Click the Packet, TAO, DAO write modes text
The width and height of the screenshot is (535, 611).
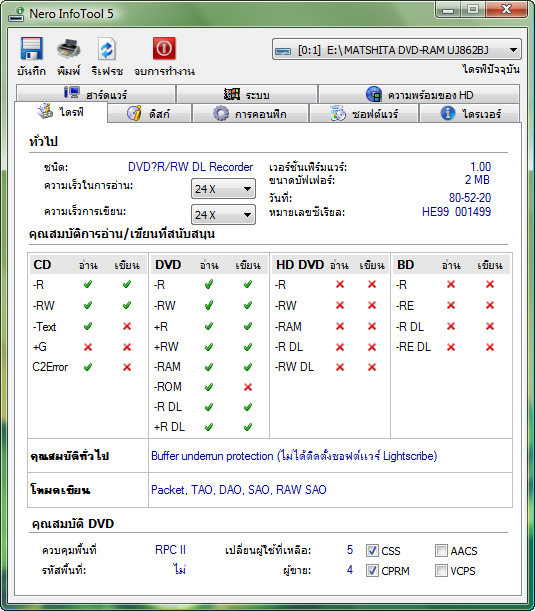pos(238,490)
